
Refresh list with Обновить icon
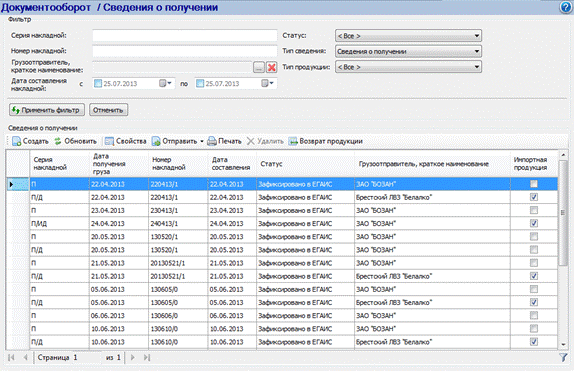(x=58, y=141)
